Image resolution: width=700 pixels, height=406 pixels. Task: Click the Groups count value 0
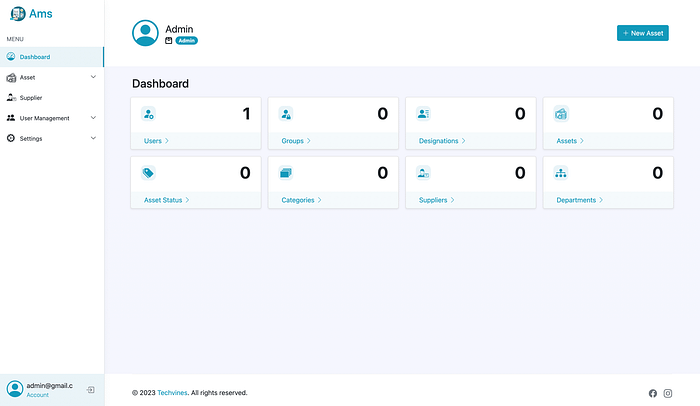(x=383, y=114)
